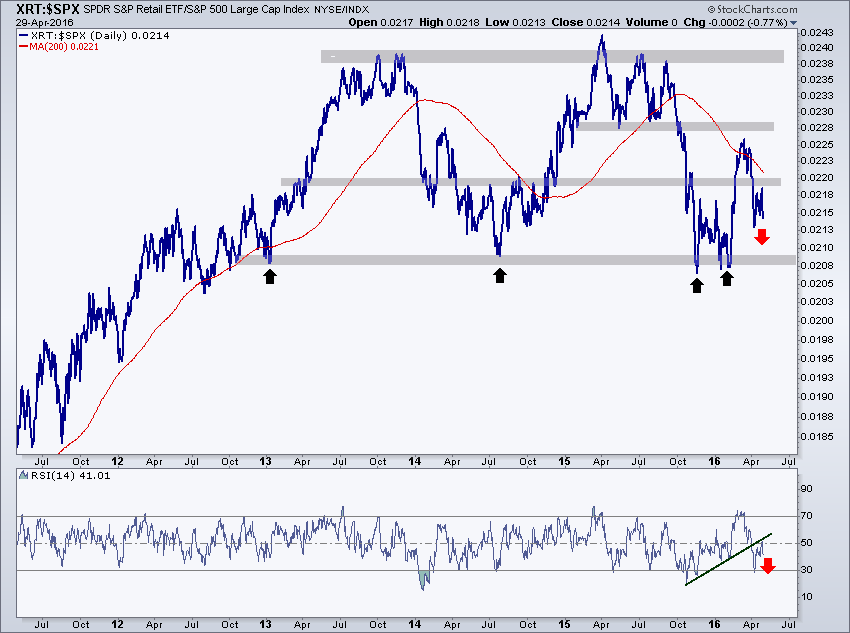
Task: Click the Volume 0 readout
Action: click(x=652, y=22)
